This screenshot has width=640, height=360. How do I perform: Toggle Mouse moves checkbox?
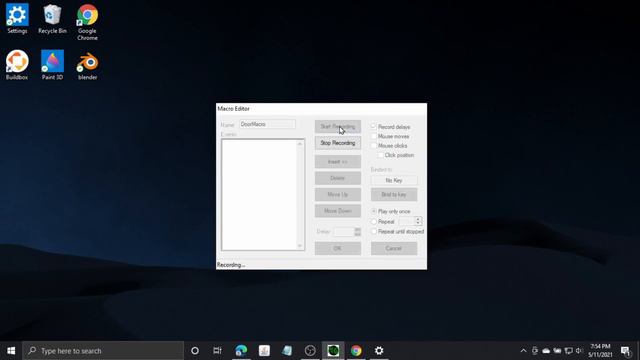[x=373, y=136]
